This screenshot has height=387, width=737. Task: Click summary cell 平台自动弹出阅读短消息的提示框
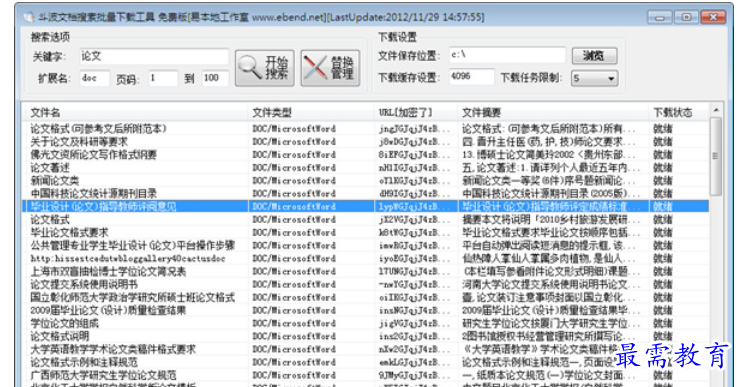point(549,245)
